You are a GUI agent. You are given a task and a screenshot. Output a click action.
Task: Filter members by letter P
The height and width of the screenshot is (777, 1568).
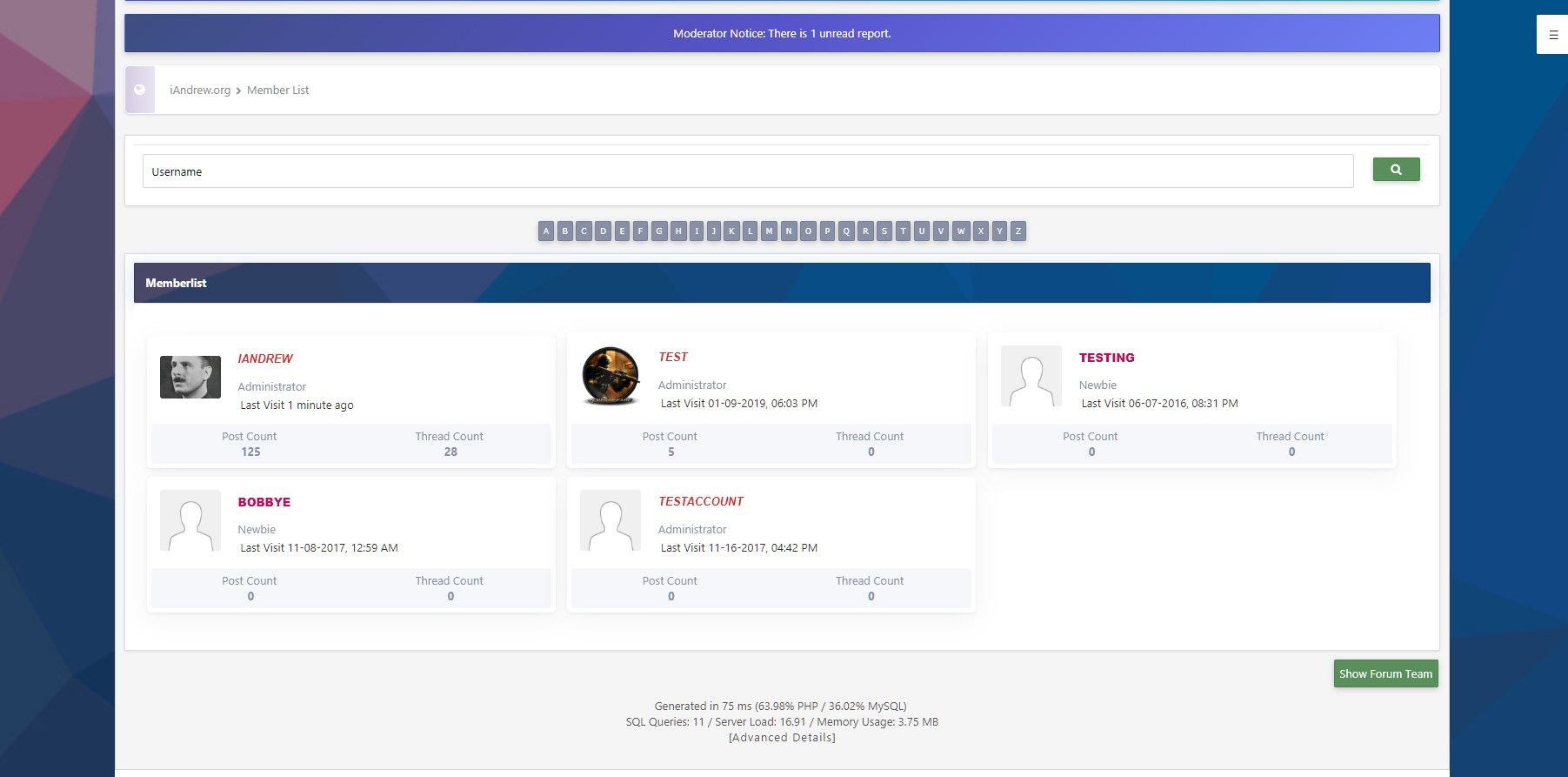827,231
